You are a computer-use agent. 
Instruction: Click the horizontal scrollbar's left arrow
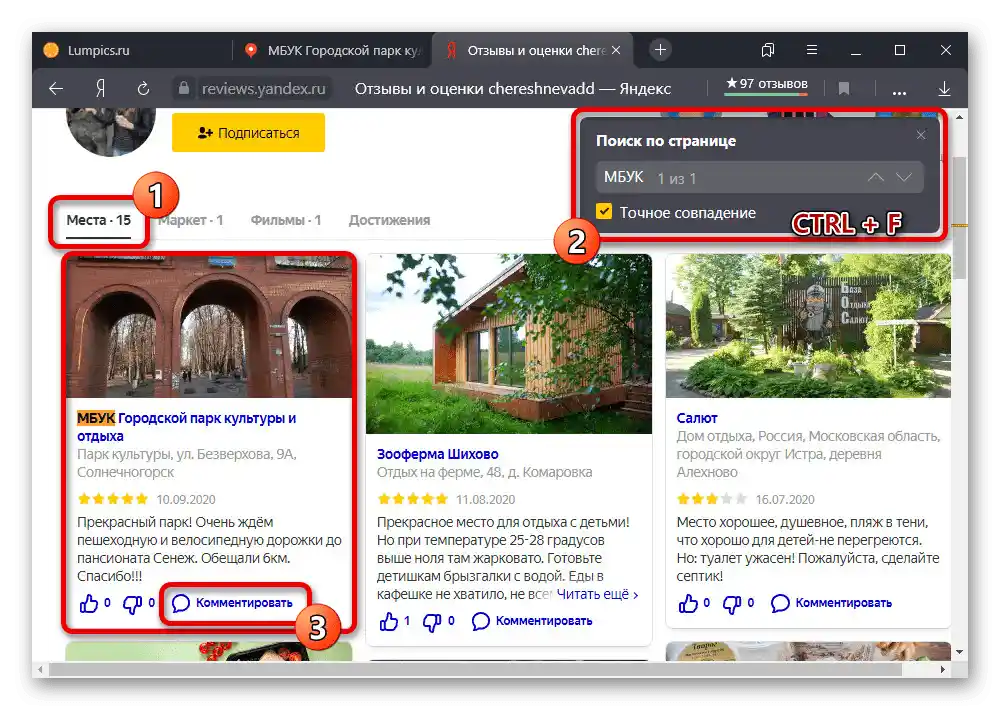click(41, 670)
